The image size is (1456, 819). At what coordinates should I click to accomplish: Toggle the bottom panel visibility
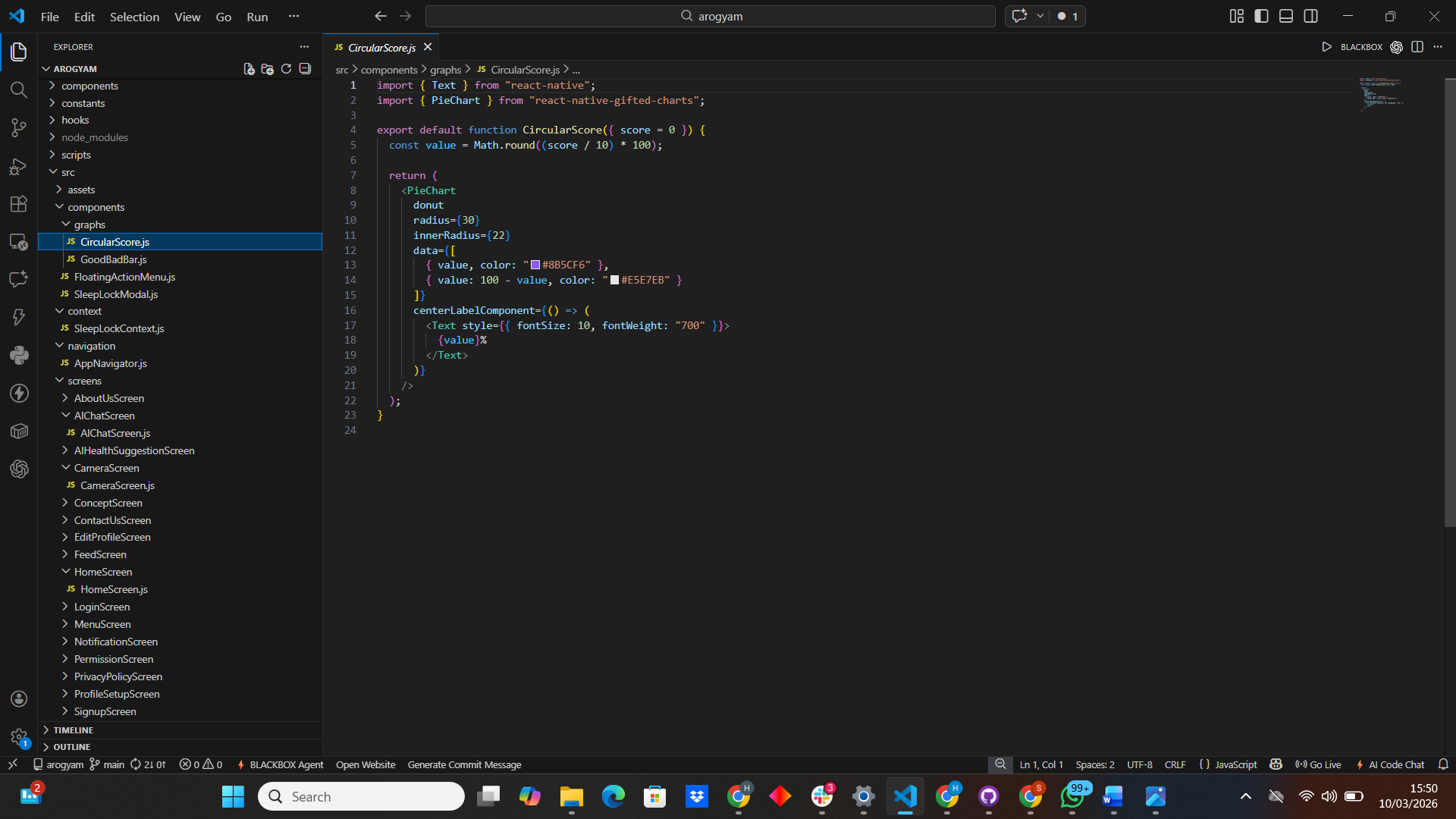[1286, 16]
